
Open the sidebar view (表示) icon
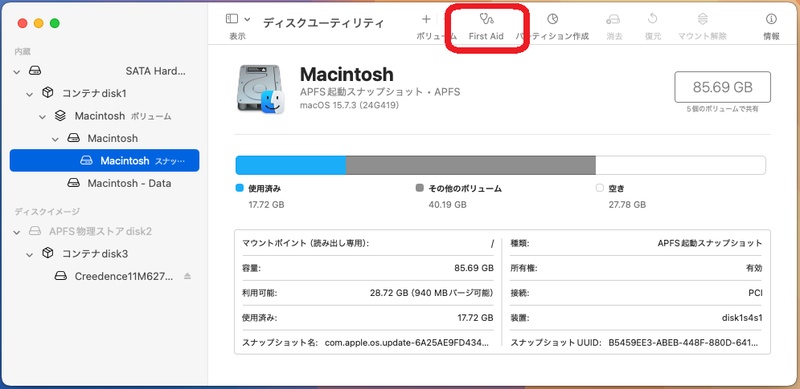232,19
